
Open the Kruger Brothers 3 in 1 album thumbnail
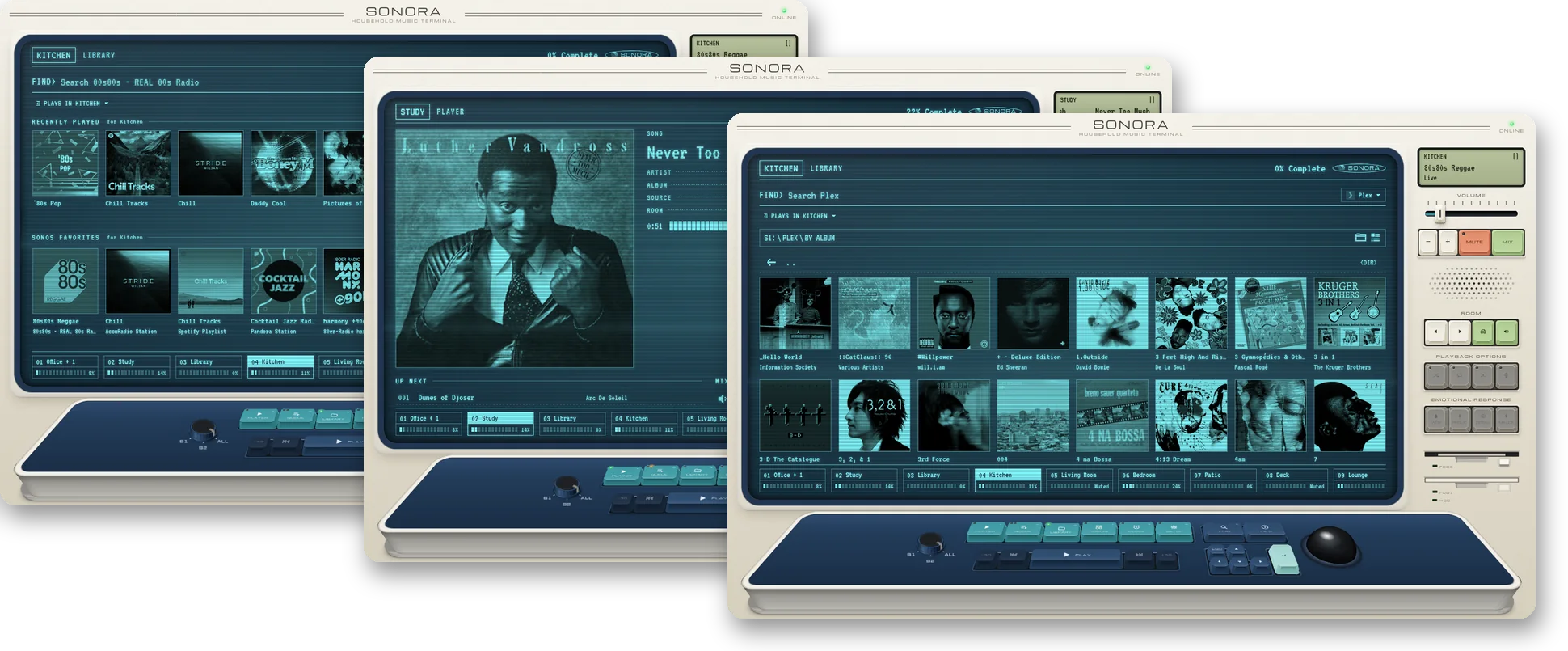click(x=1350, y=314)
